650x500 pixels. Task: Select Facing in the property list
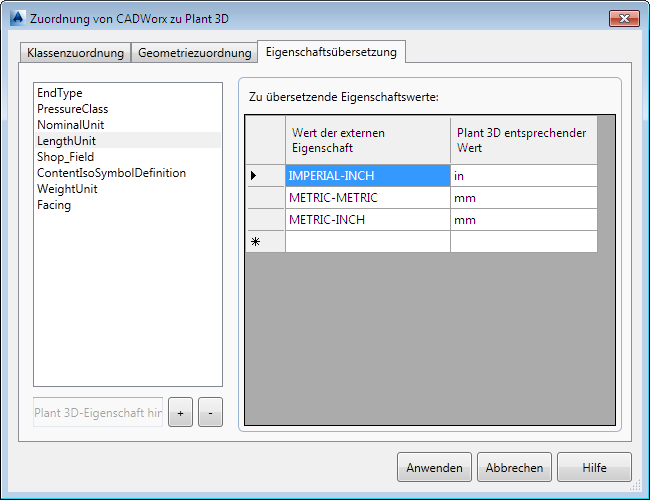(x=127, y=205)
